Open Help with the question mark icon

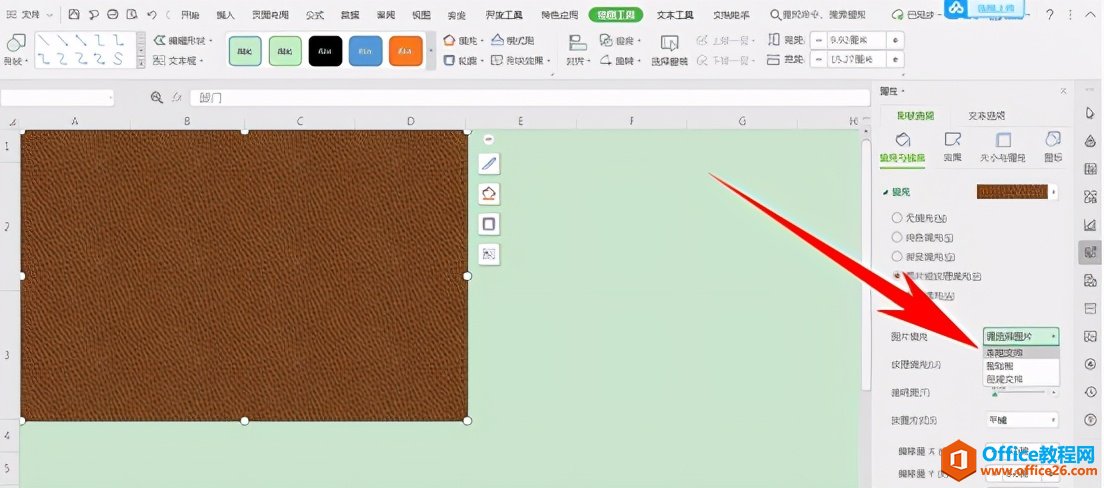[x=1050, y=15]
